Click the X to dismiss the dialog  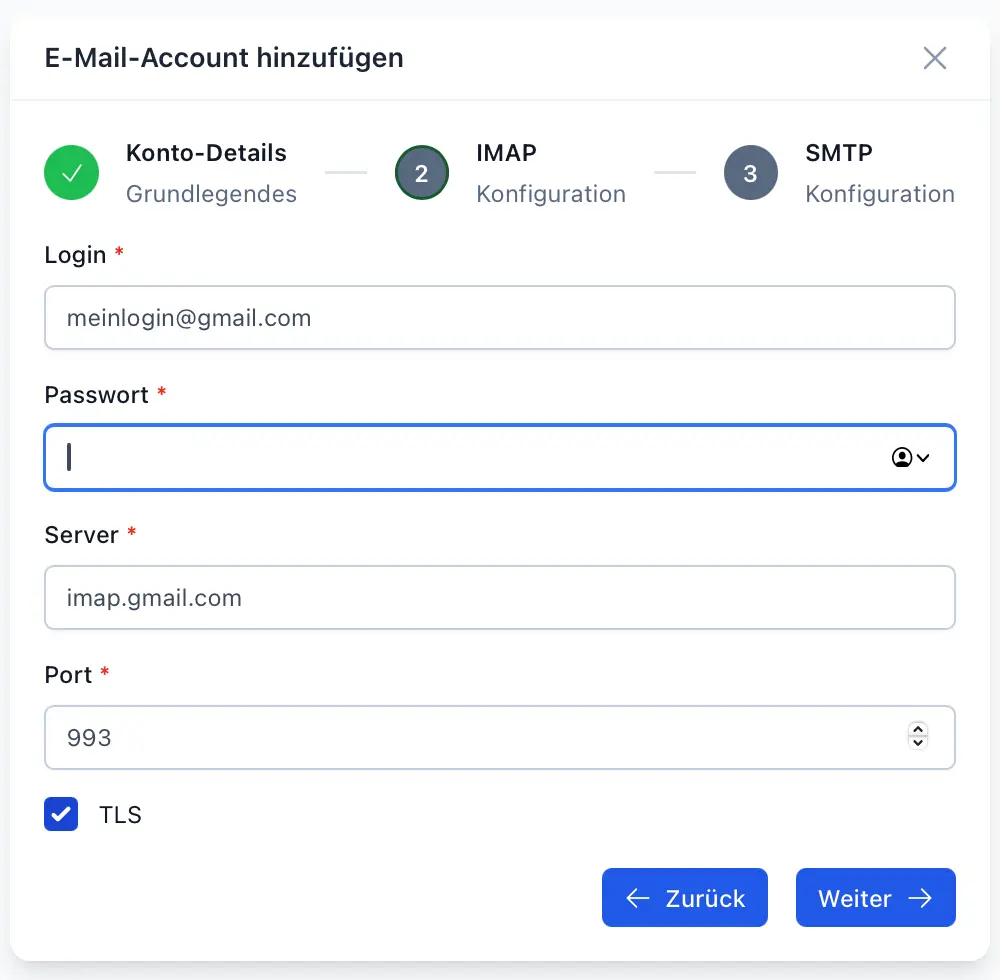935,58
